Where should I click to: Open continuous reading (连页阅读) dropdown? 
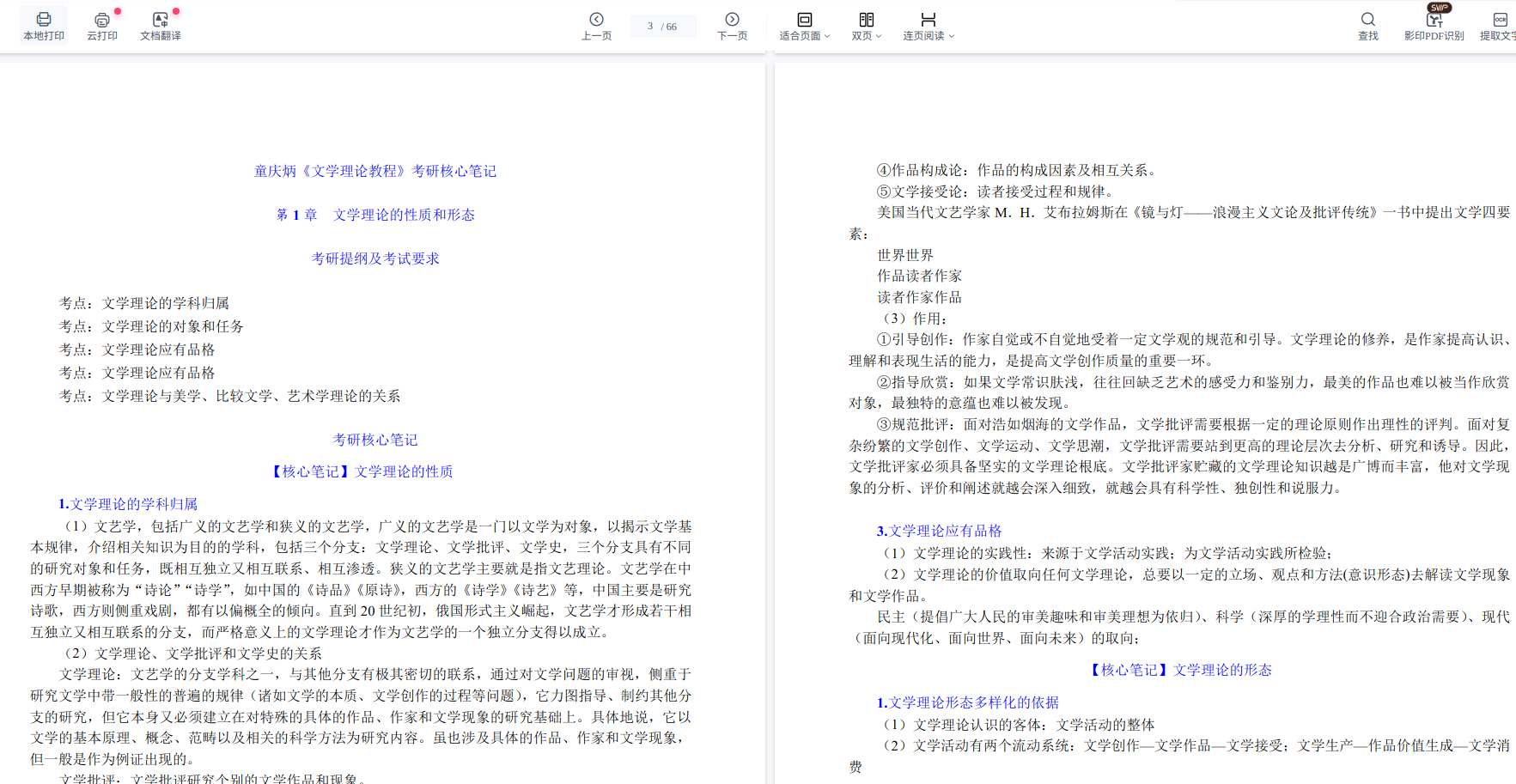point(928,26)
